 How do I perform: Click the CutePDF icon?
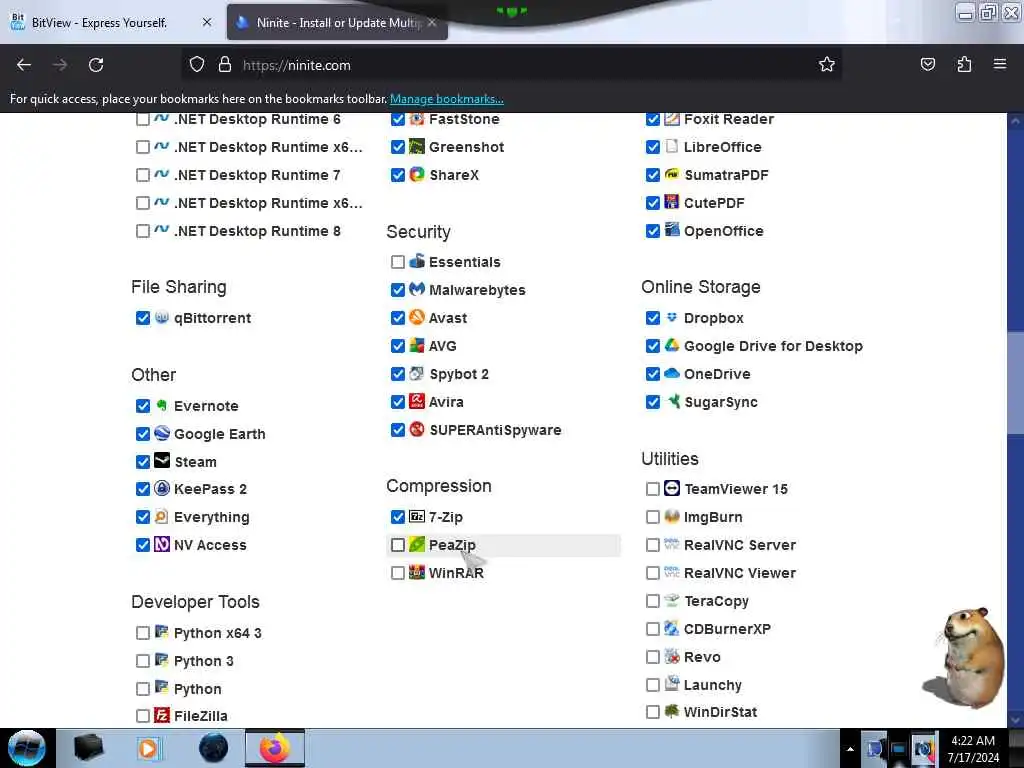[672, 202]
